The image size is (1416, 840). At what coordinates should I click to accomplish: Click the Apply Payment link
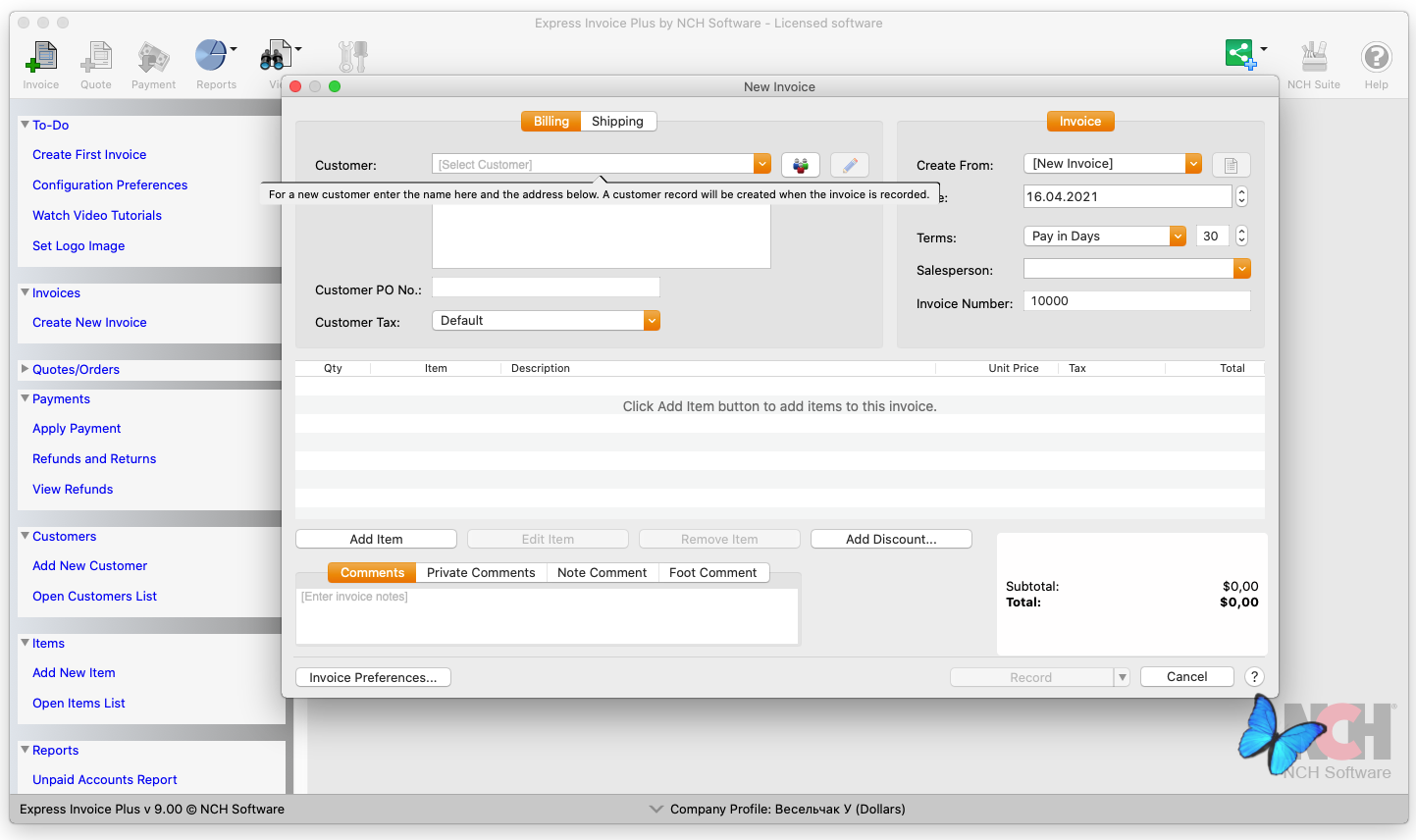click(x=77, y=428)
